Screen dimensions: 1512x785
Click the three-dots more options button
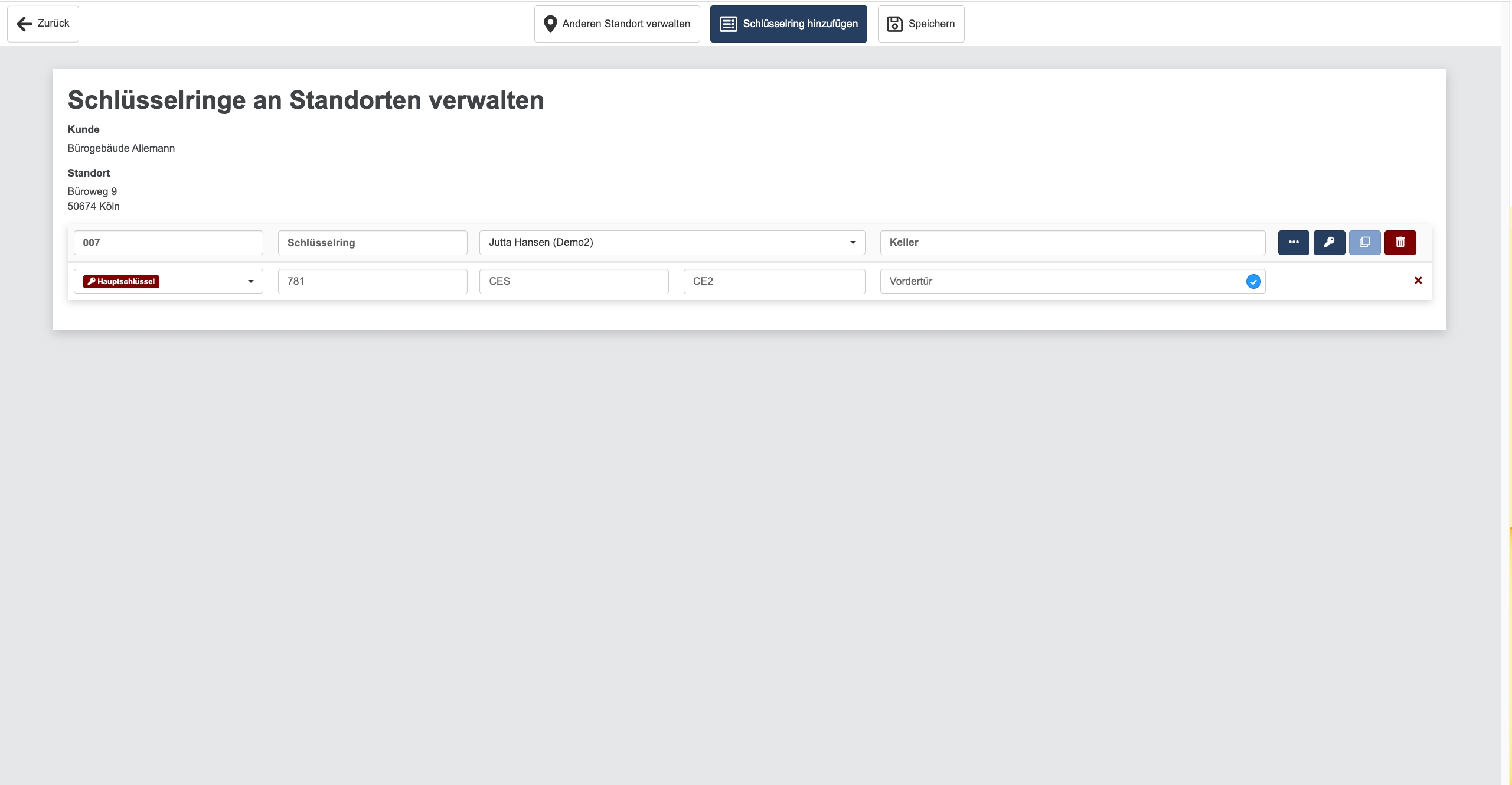[1293, 242]
